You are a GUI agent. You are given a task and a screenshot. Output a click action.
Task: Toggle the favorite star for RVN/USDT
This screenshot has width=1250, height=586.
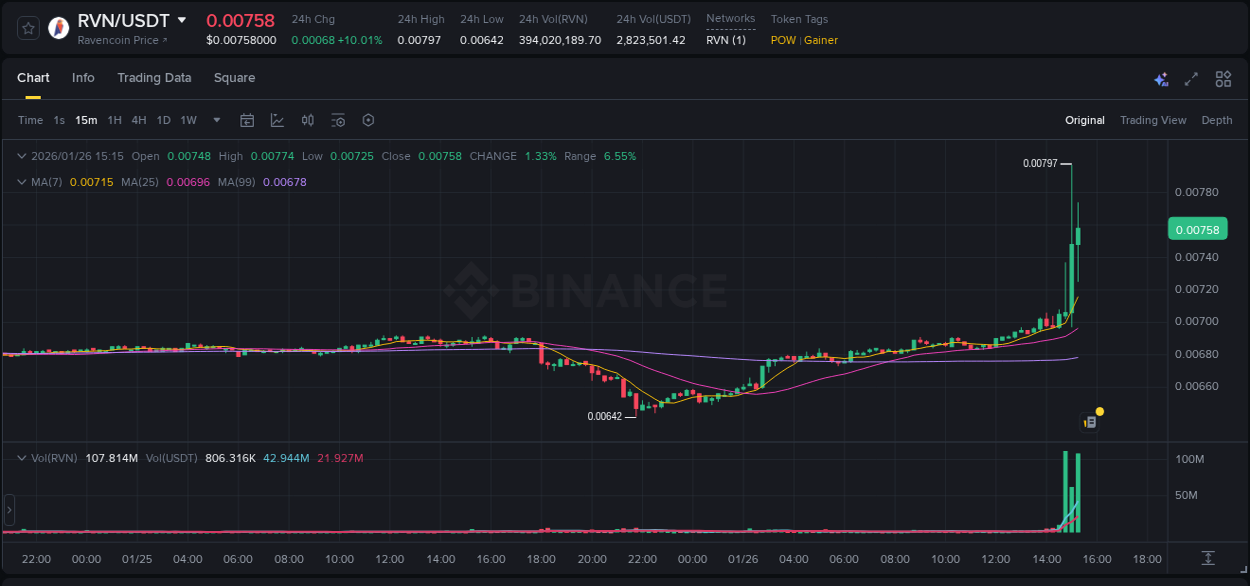(26, 27)
